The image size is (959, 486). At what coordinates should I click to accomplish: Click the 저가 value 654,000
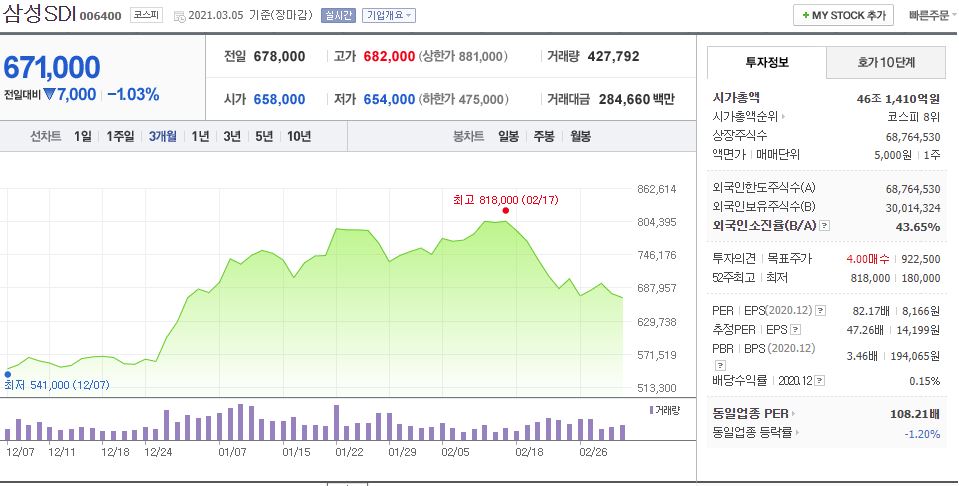[389, 100]
